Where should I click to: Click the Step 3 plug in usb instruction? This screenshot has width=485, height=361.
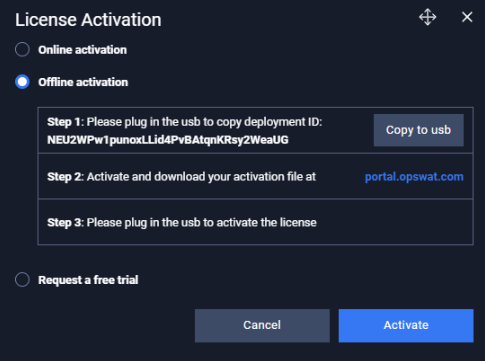pyautogui.click(x=201, y=222)
